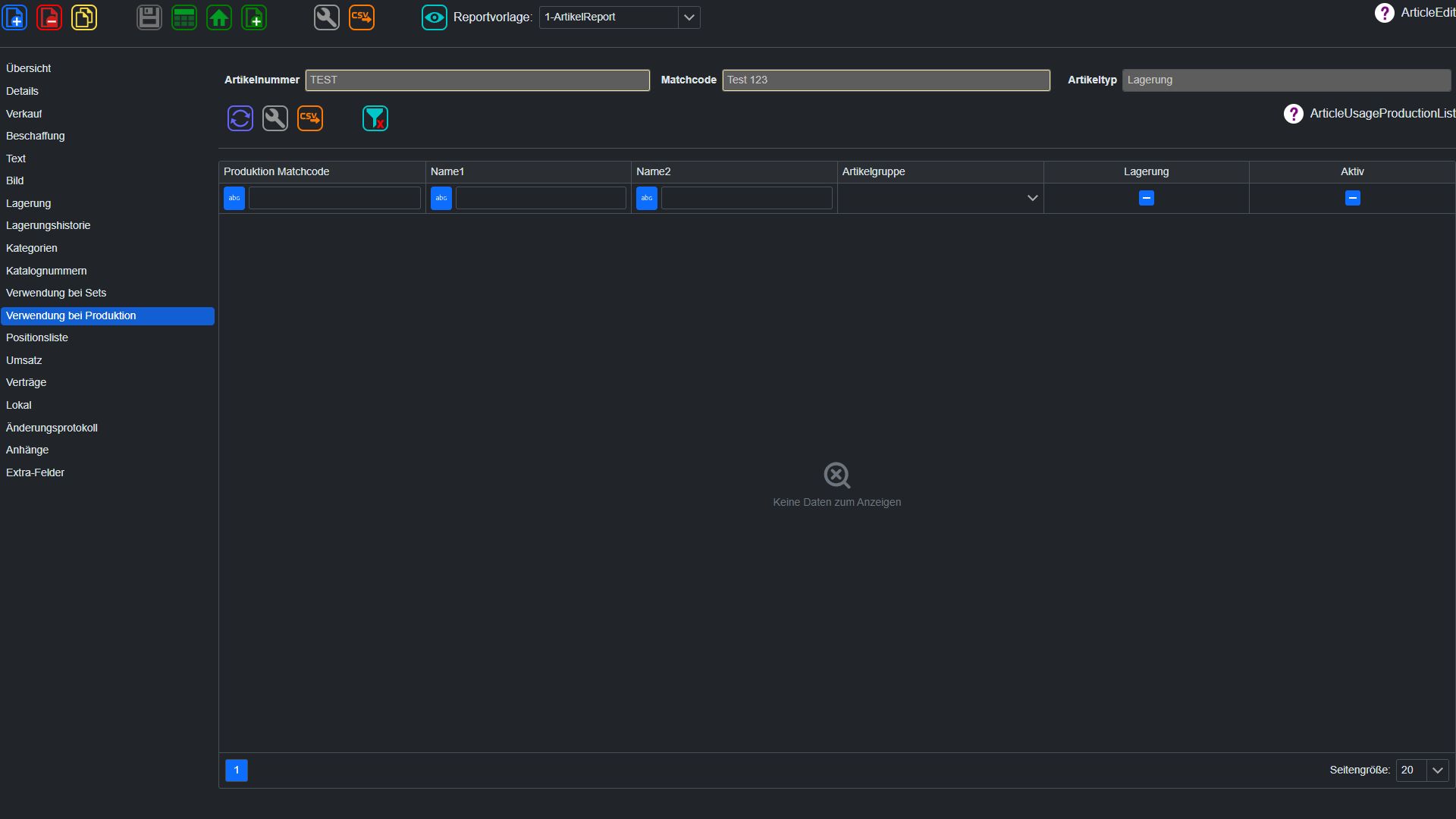Click the yellow copy article icon
The height and width of the screenshot is (819, 1456).
click(x=84, y=17)
